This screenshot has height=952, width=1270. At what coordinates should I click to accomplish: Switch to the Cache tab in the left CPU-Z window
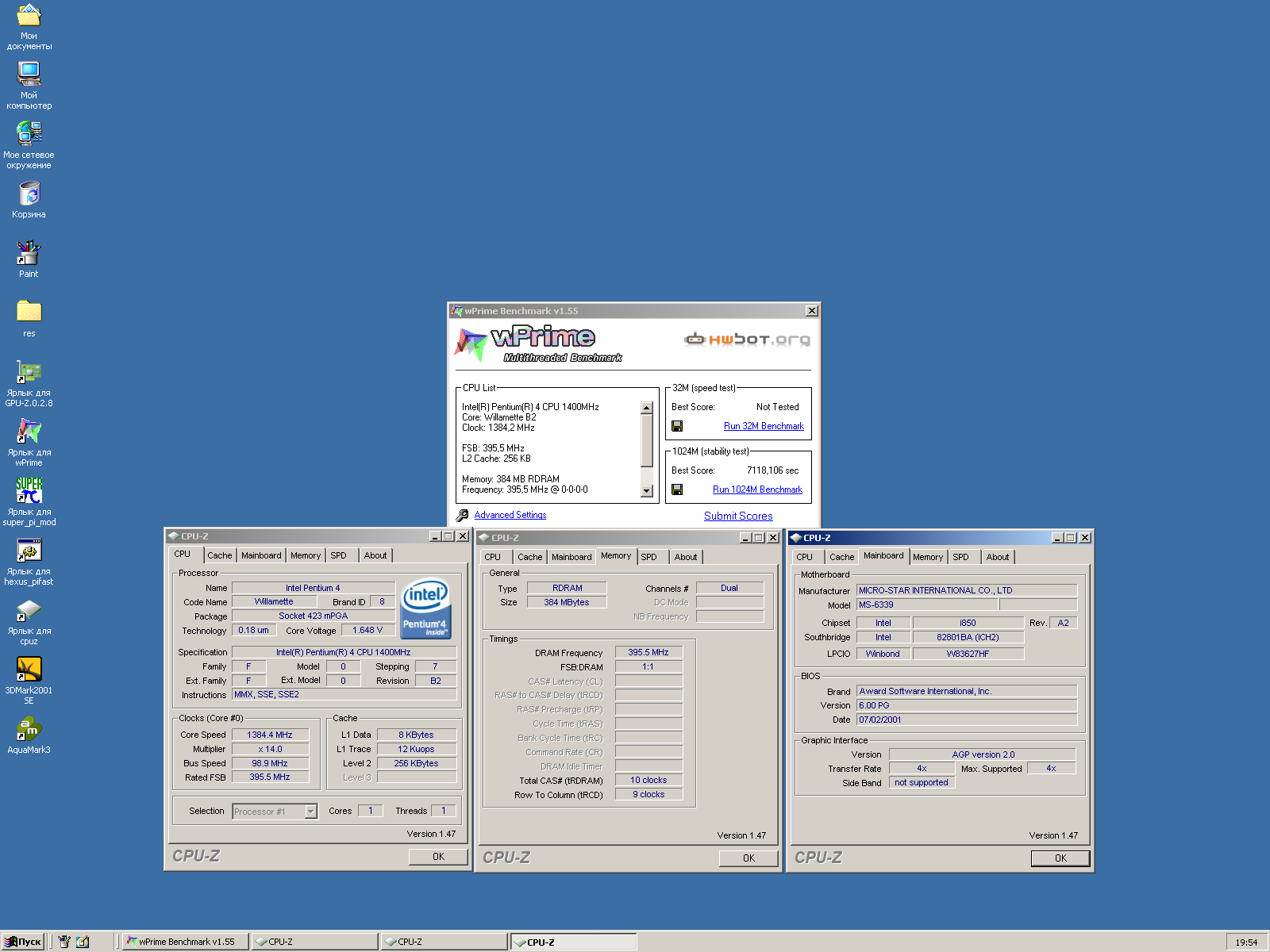220,555
